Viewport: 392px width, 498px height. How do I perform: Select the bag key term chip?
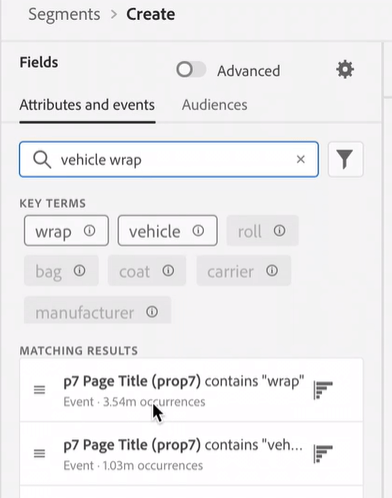(61, 271)
